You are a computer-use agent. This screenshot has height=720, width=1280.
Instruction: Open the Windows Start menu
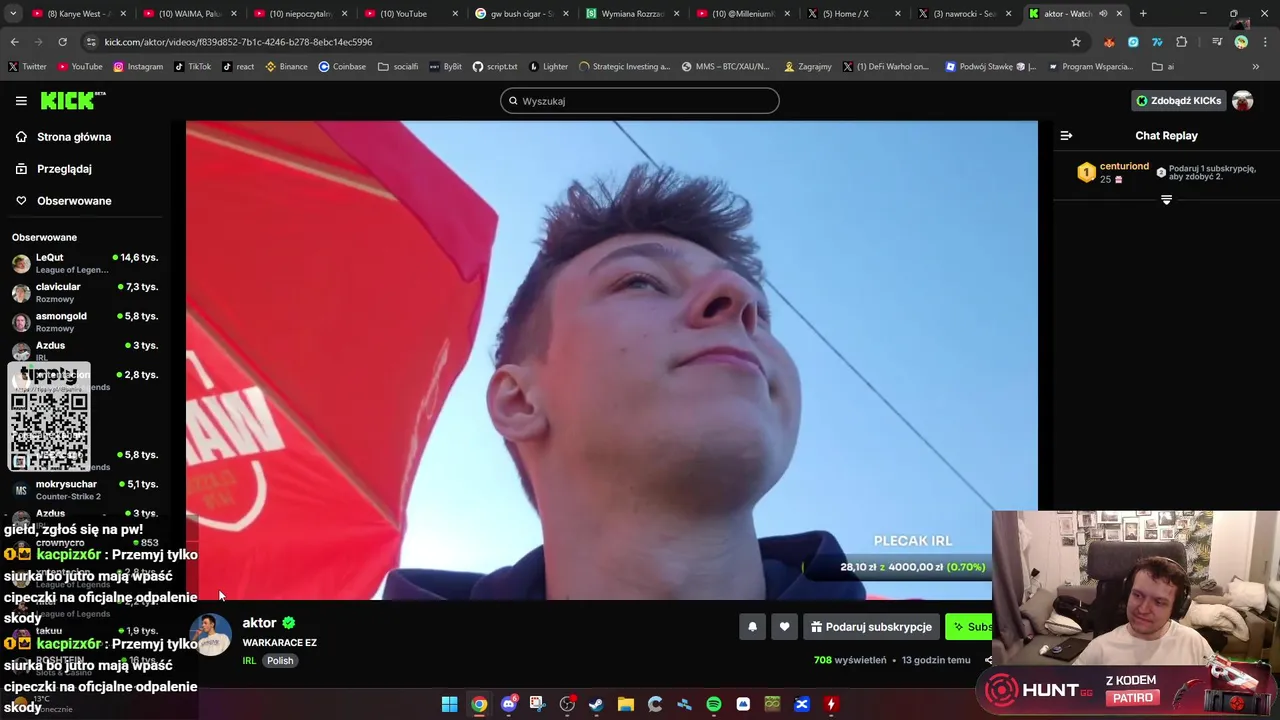point(450,704)
